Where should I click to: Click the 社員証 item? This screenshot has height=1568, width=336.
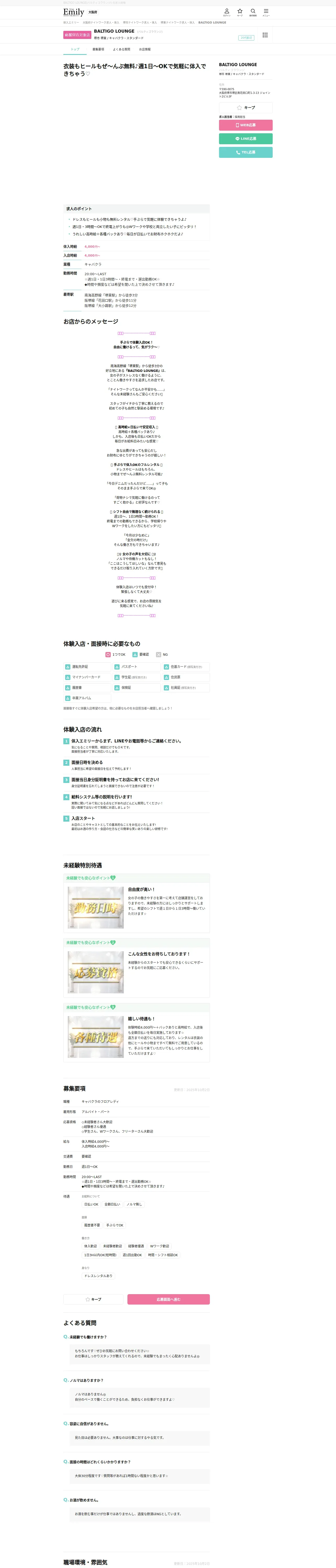[186, 687]
